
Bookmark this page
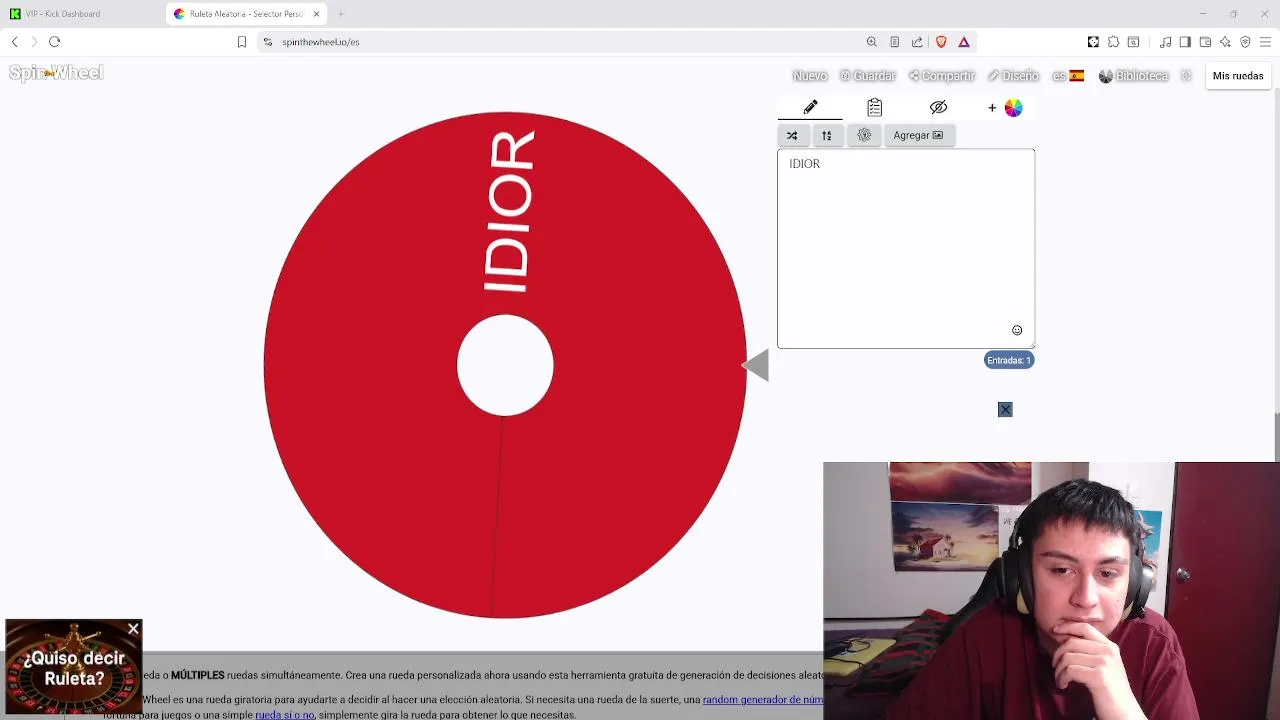(242, 42)
